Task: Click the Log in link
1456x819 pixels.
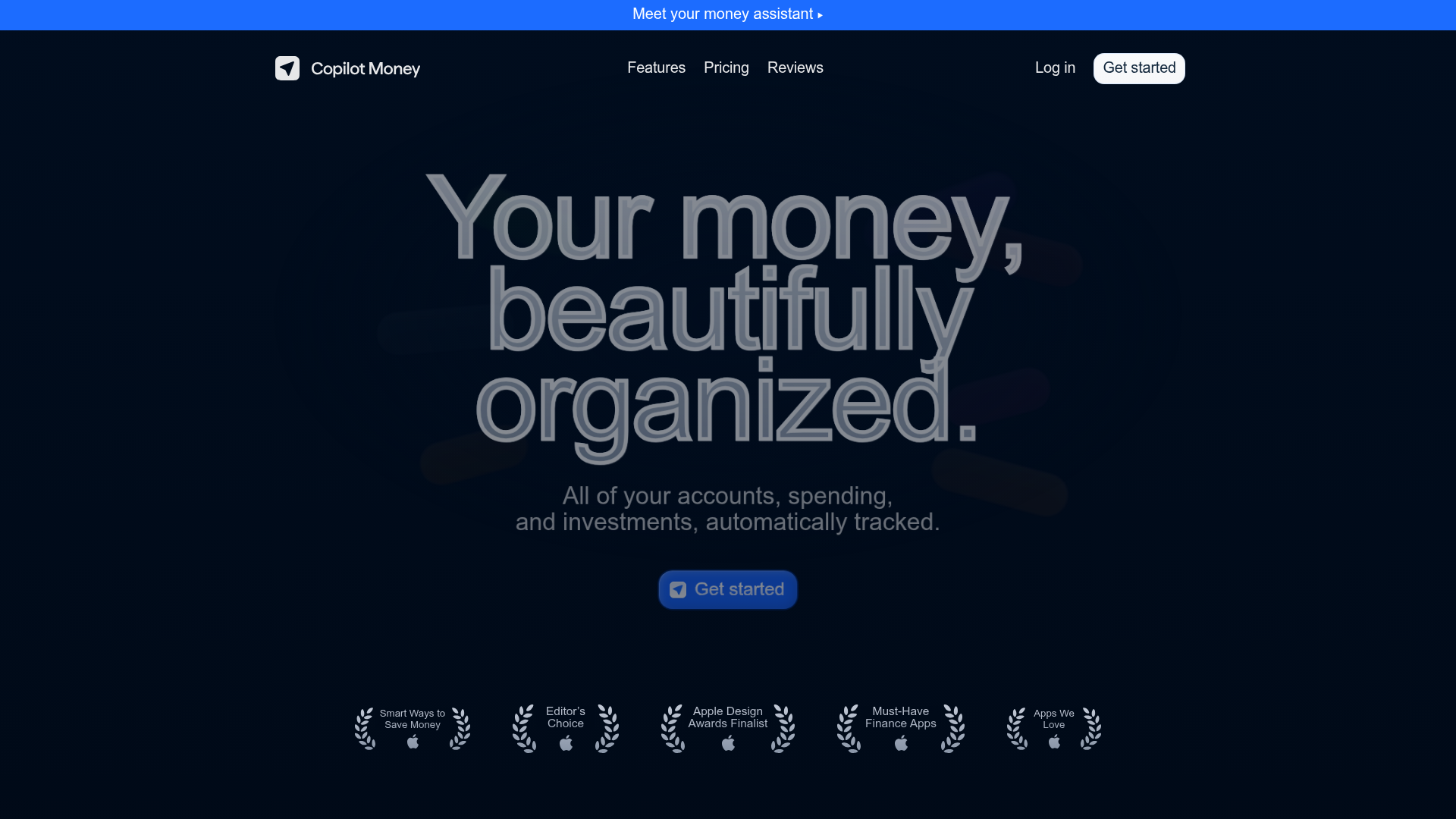Action: point(1055,67)
